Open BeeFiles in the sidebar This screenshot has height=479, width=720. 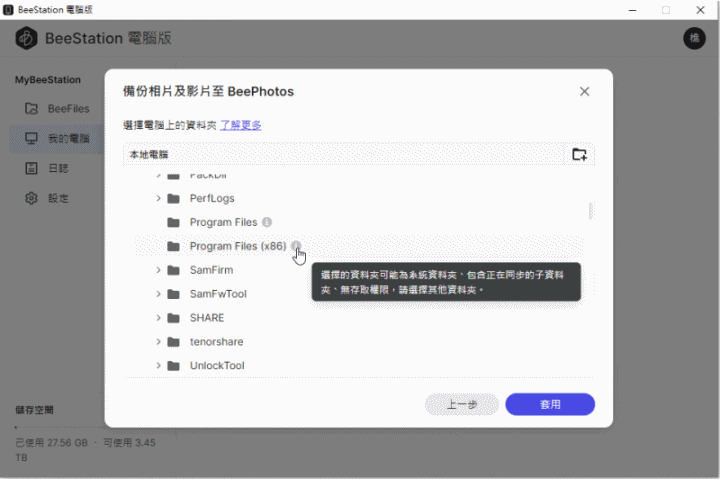pyautogui.click(x=57, y=109)
